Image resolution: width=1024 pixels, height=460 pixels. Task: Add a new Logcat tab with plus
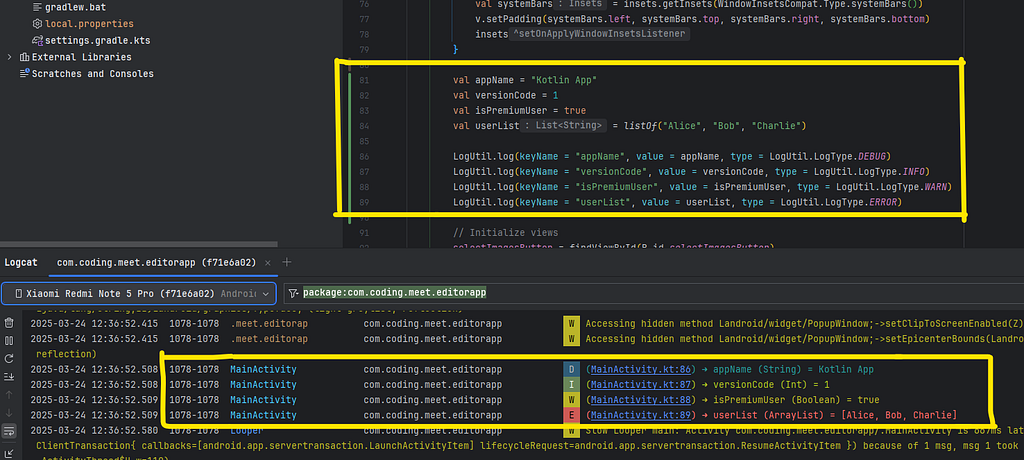point(286,263)
